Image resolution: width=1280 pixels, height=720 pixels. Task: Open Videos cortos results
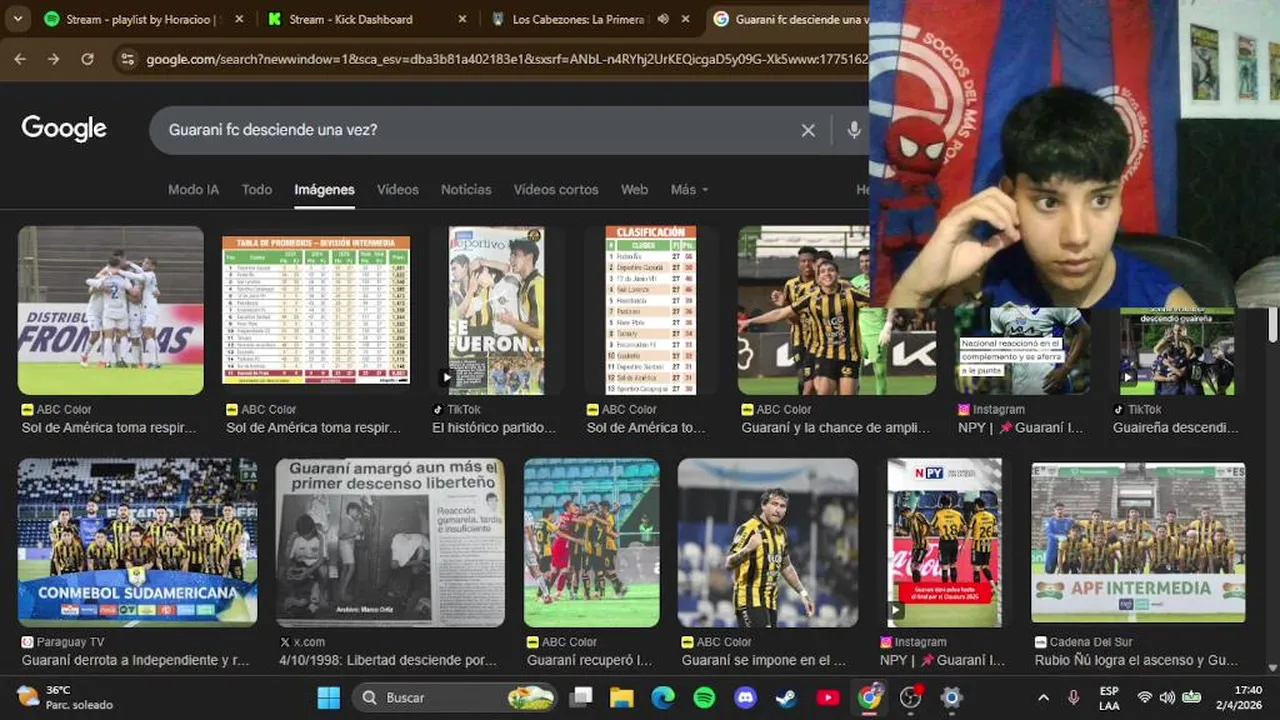pos(556,189)
